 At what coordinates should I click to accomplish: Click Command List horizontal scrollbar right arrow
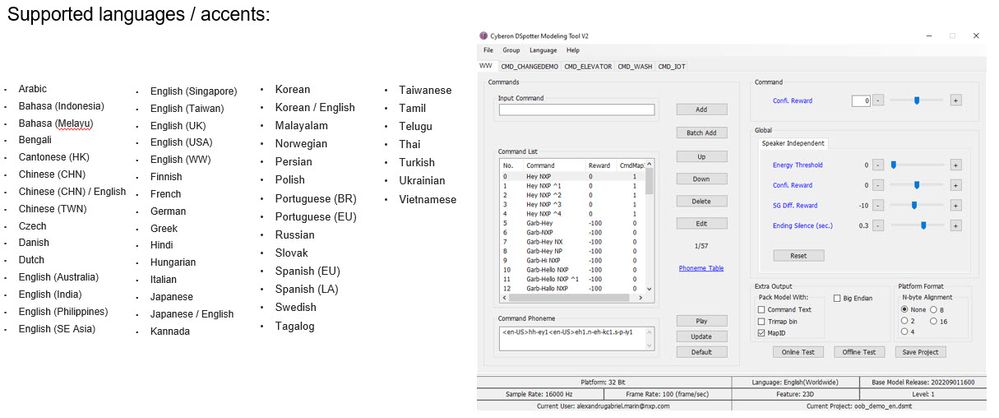click(642, 297)
